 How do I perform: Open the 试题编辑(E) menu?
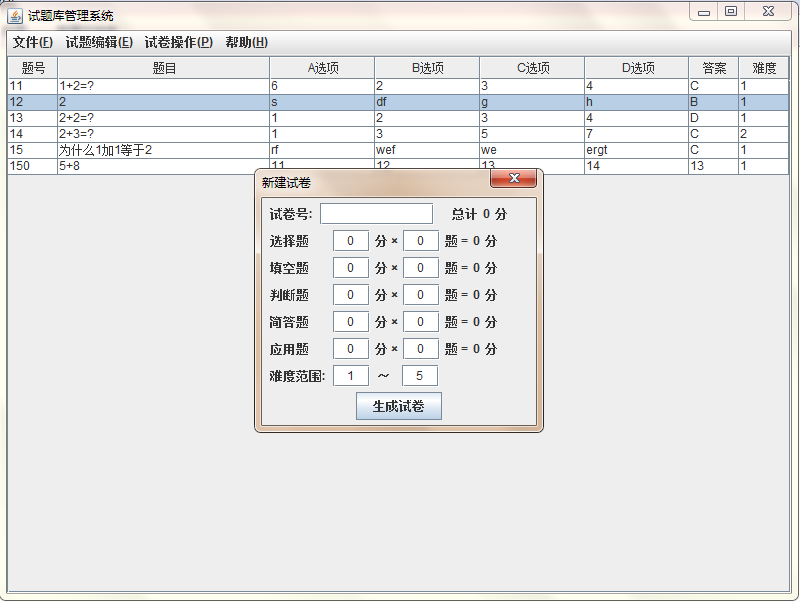coord(99,42)
